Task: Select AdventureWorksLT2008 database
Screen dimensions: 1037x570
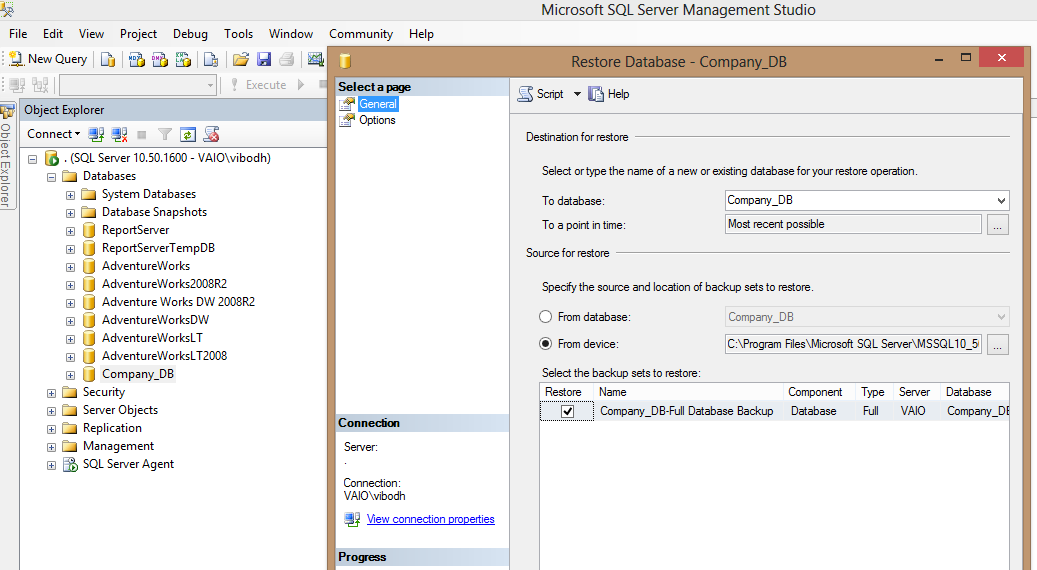Action: (x=164, y=356)
